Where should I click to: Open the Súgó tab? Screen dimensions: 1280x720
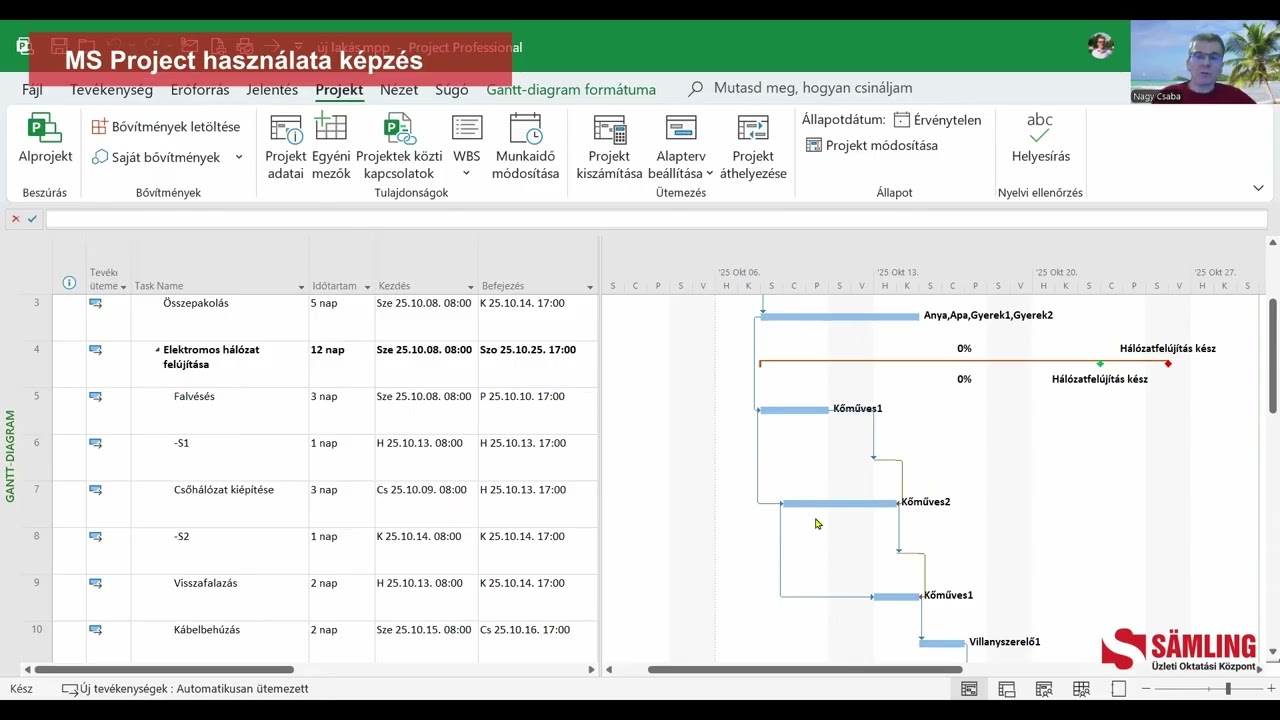[451, 89]
